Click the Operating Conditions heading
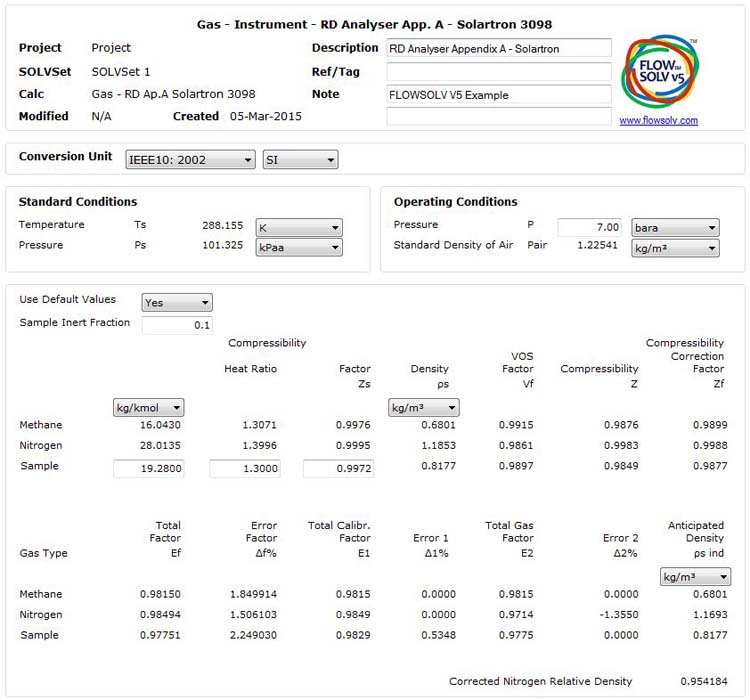750x700 pixels. tap(455, 202)
